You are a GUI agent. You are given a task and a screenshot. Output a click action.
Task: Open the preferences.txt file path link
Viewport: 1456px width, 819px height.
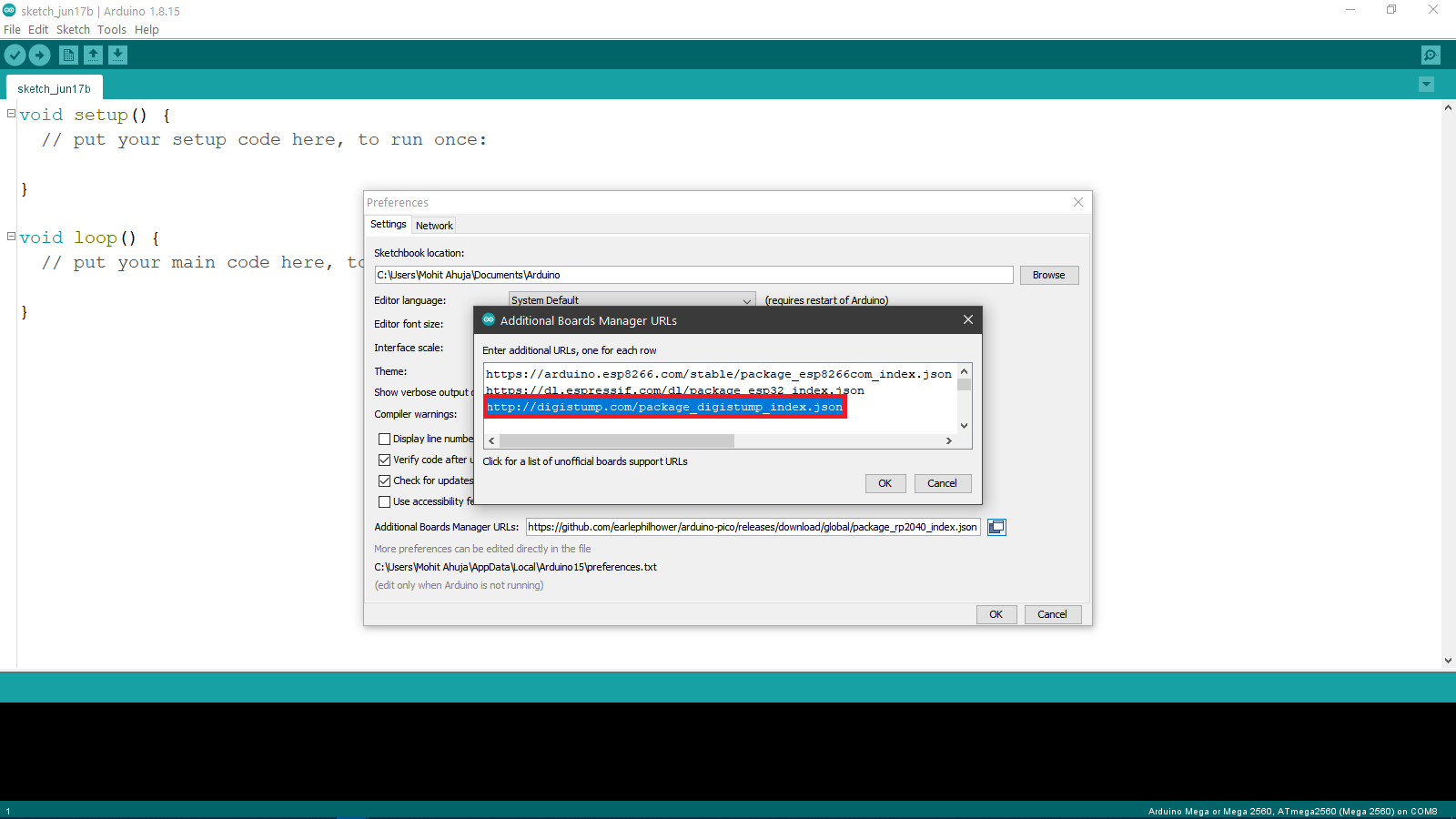516,567
